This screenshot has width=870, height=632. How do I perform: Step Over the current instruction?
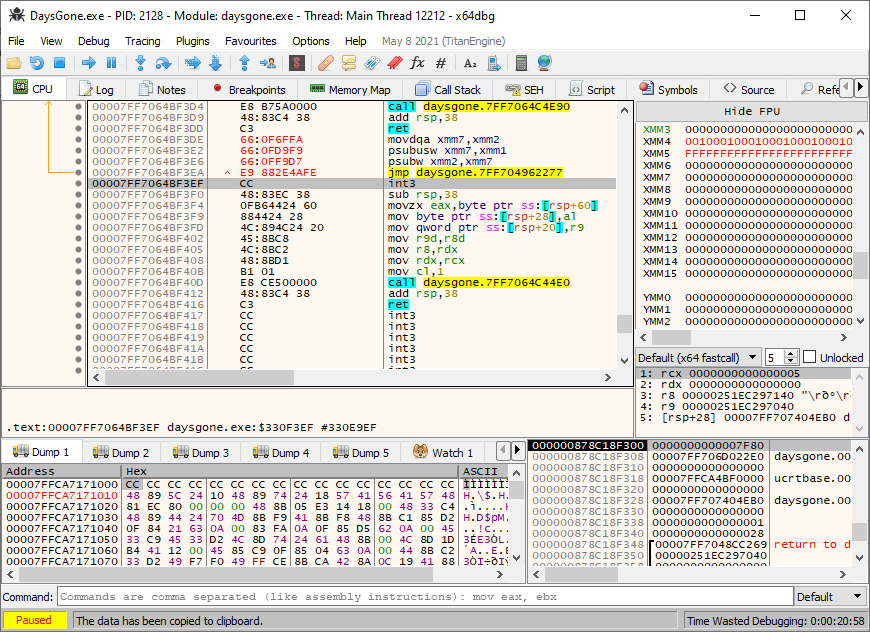[163, 62]
